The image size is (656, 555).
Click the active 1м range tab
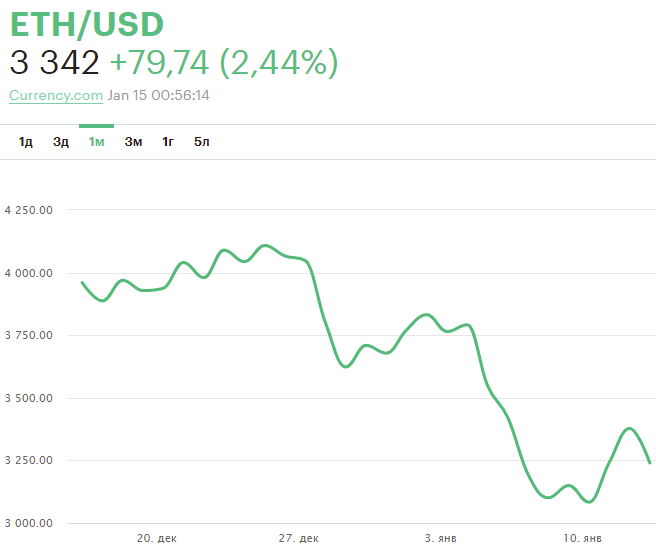pyautogui.click(x=97, y=142)
